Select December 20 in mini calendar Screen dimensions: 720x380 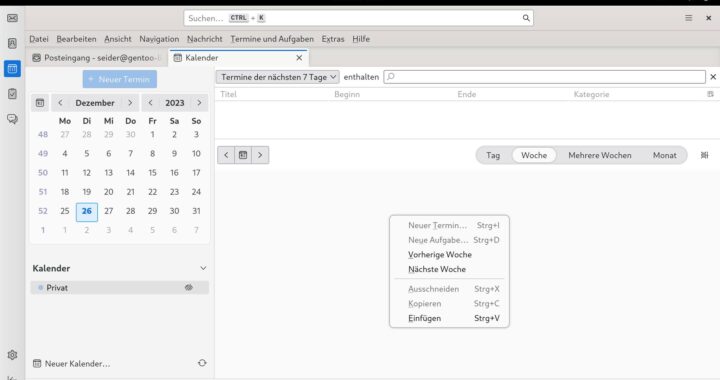pyautogui.click(x=108, y=192)
